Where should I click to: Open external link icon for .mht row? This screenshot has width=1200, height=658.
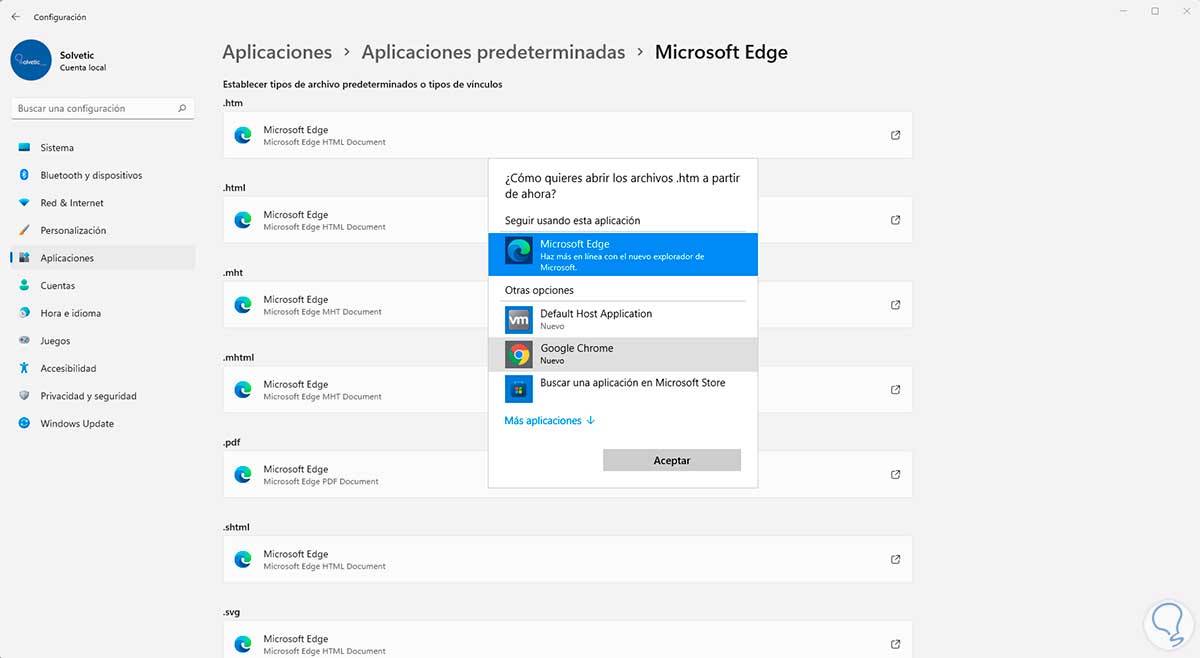(895, 305)
